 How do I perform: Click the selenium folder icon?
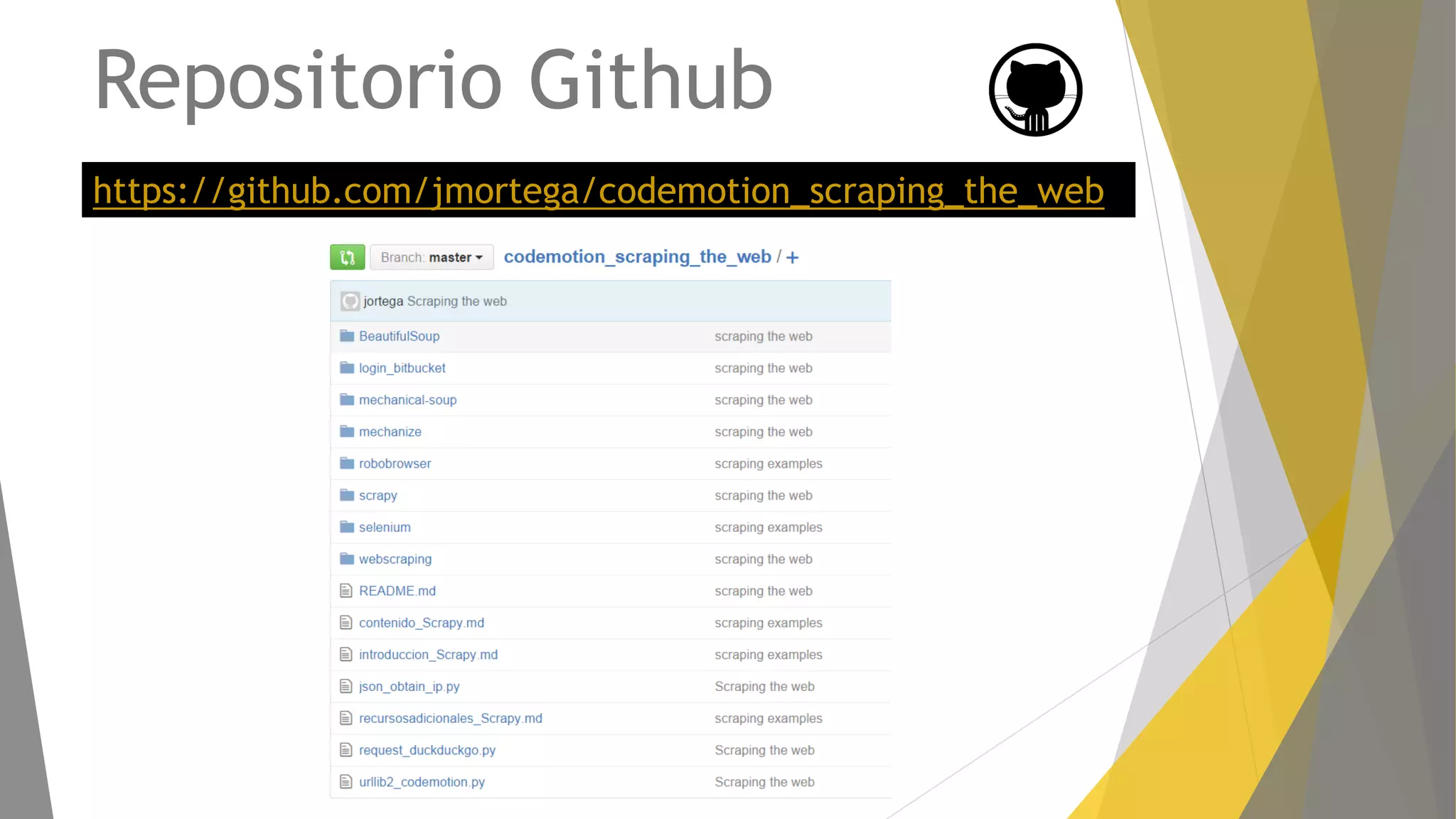click(x=347, y=528)
